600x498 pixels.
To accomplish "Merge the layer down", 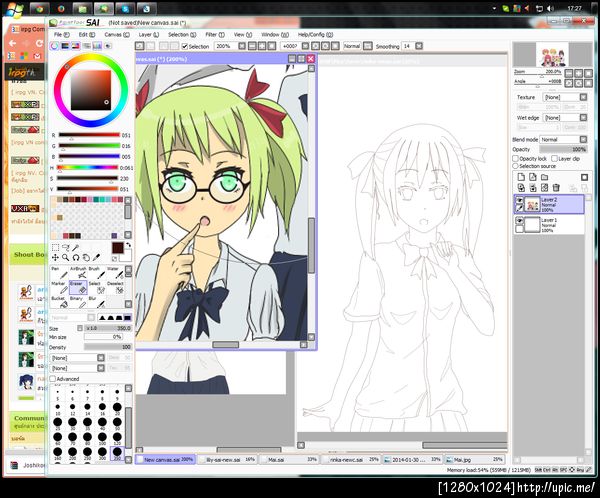I will pos(532,188).
